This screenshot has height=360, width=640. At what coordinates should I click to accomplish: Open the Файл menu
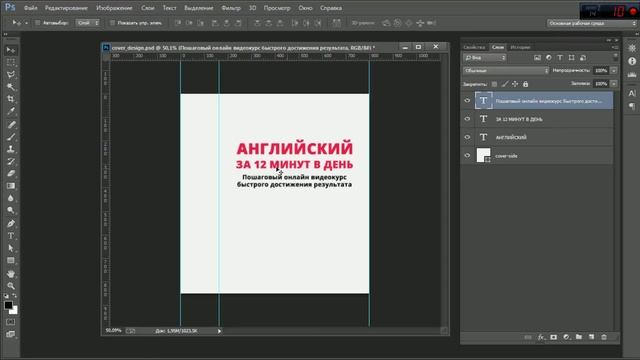30,8
